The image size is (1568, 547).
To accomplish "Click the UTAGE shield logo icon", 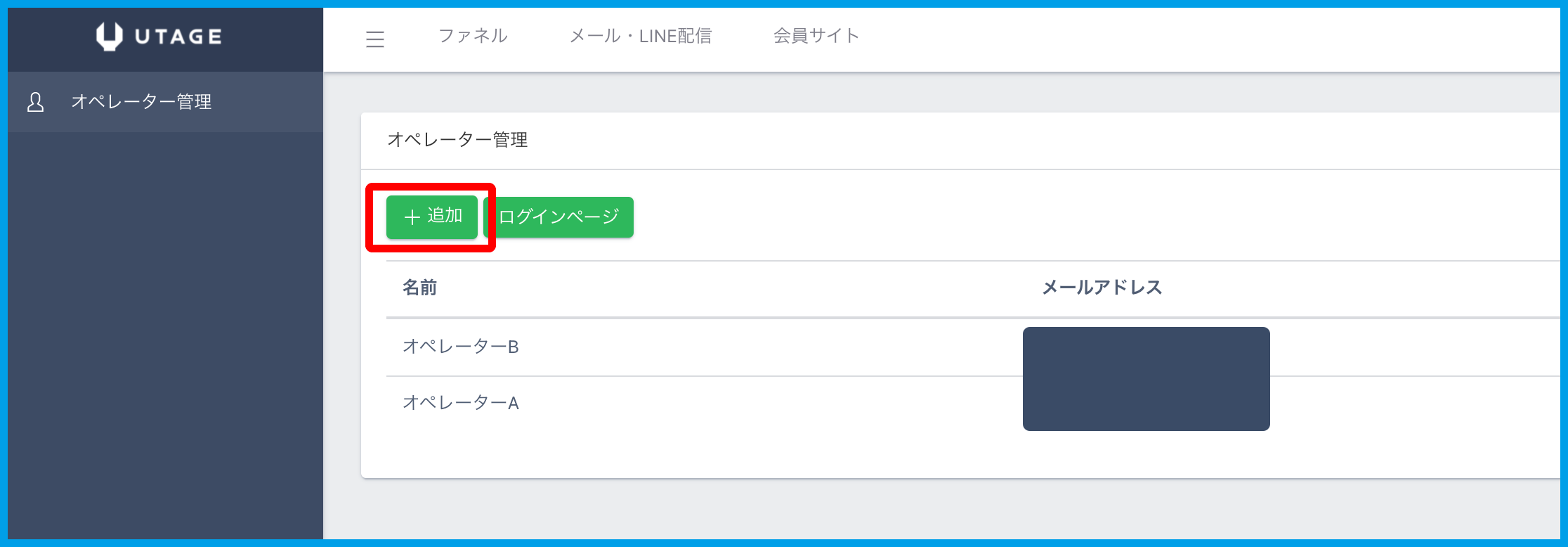I will pos(109,37).
